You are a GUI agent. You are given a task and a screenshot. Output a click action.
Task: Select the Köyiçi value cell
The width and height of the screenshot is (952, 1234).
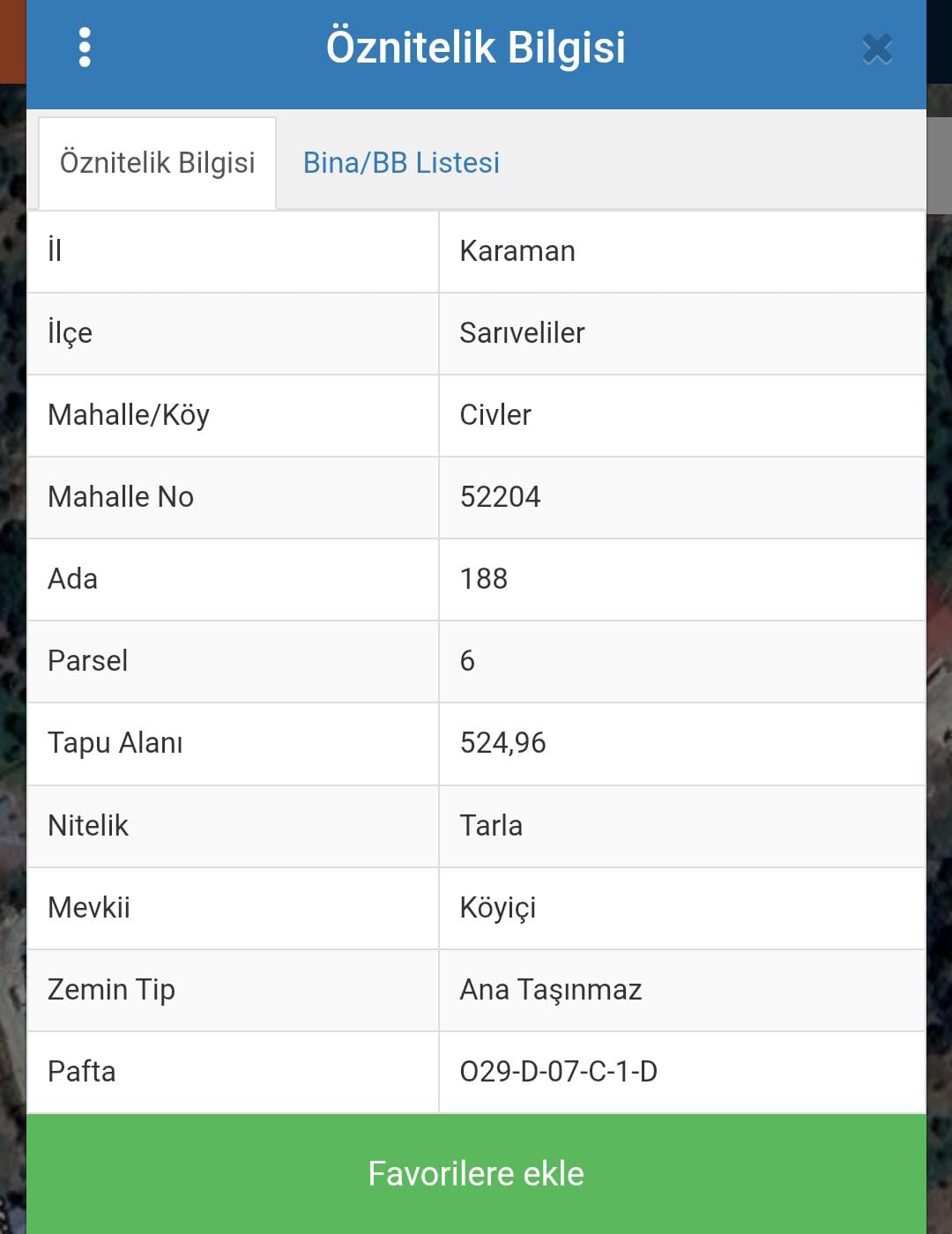click(498, 908)
